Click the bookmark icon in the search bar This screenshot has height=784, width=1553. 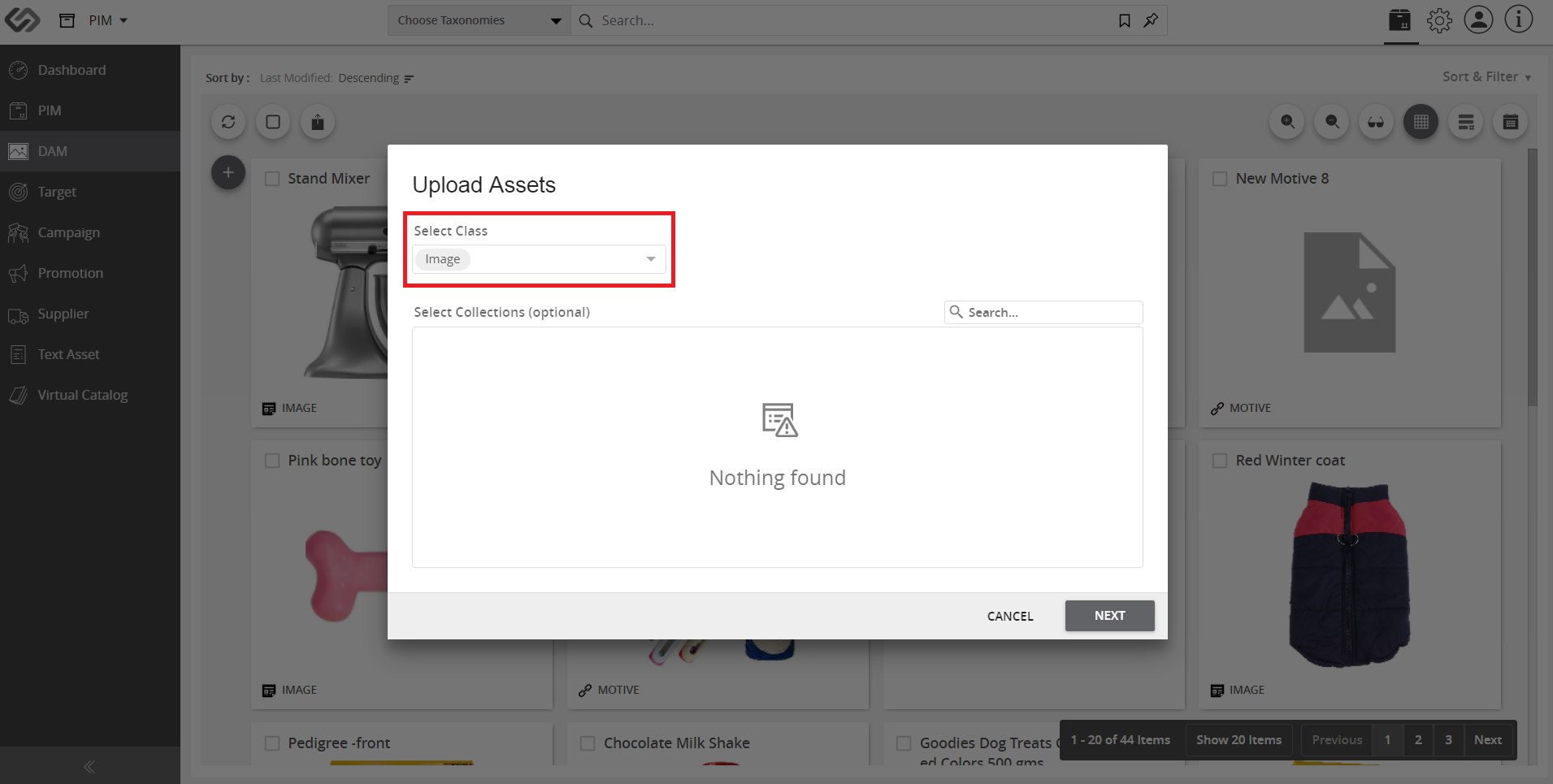point(1125,20)
